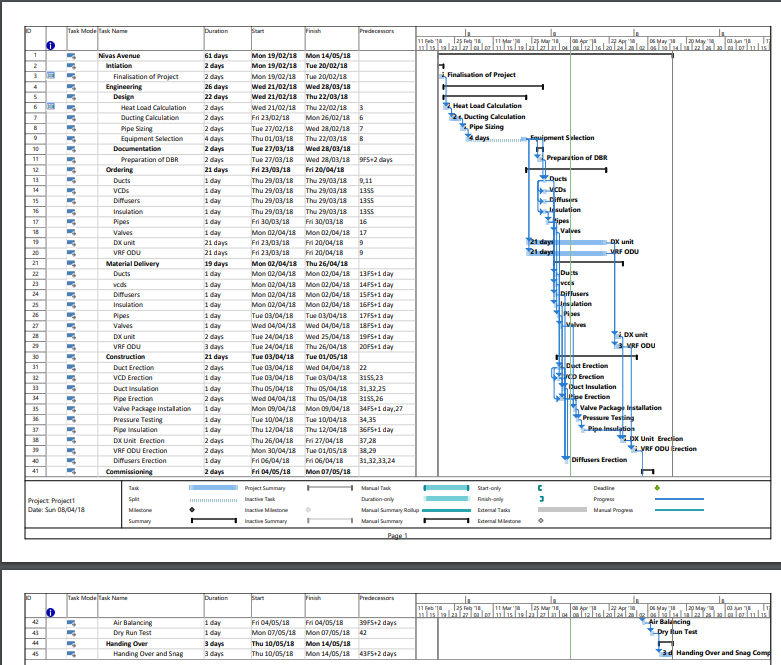The height and width of the screenshot is (665, 781).
Task: Click the task mode icon for Air Balancing
Action: coord(71,623)
